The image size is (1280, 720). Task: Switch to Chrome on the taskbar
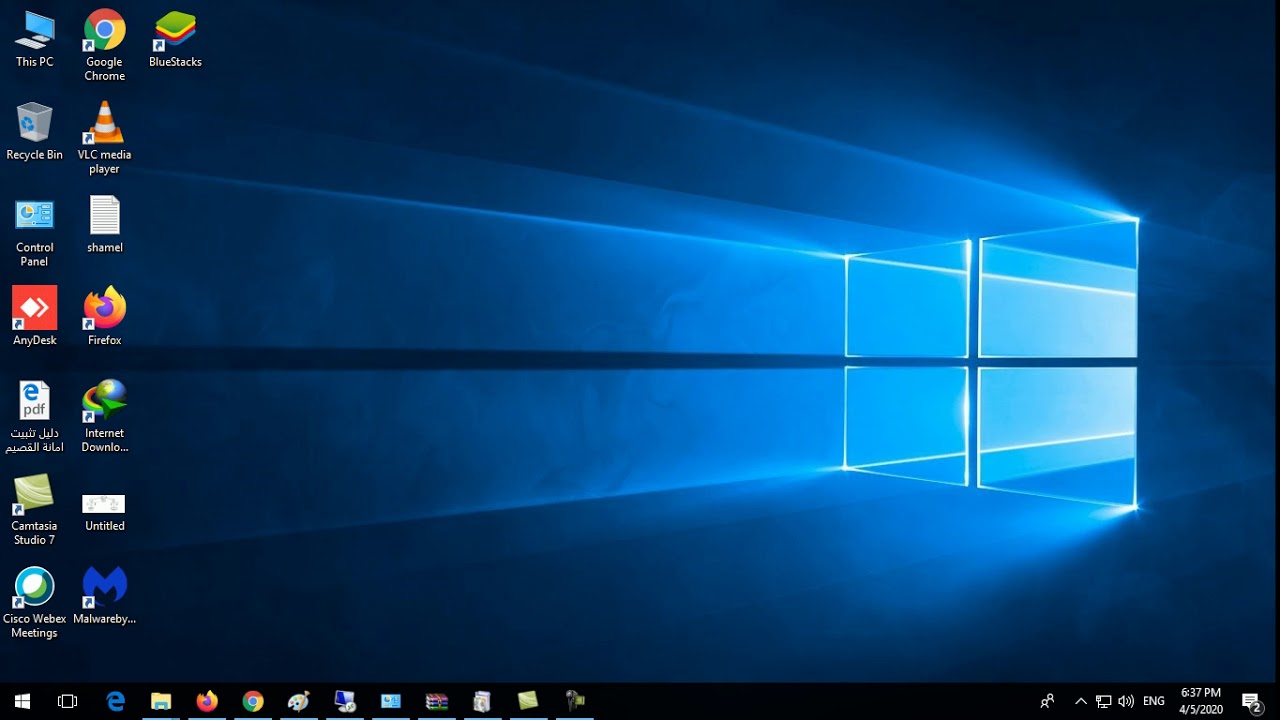tap(253, 701)
